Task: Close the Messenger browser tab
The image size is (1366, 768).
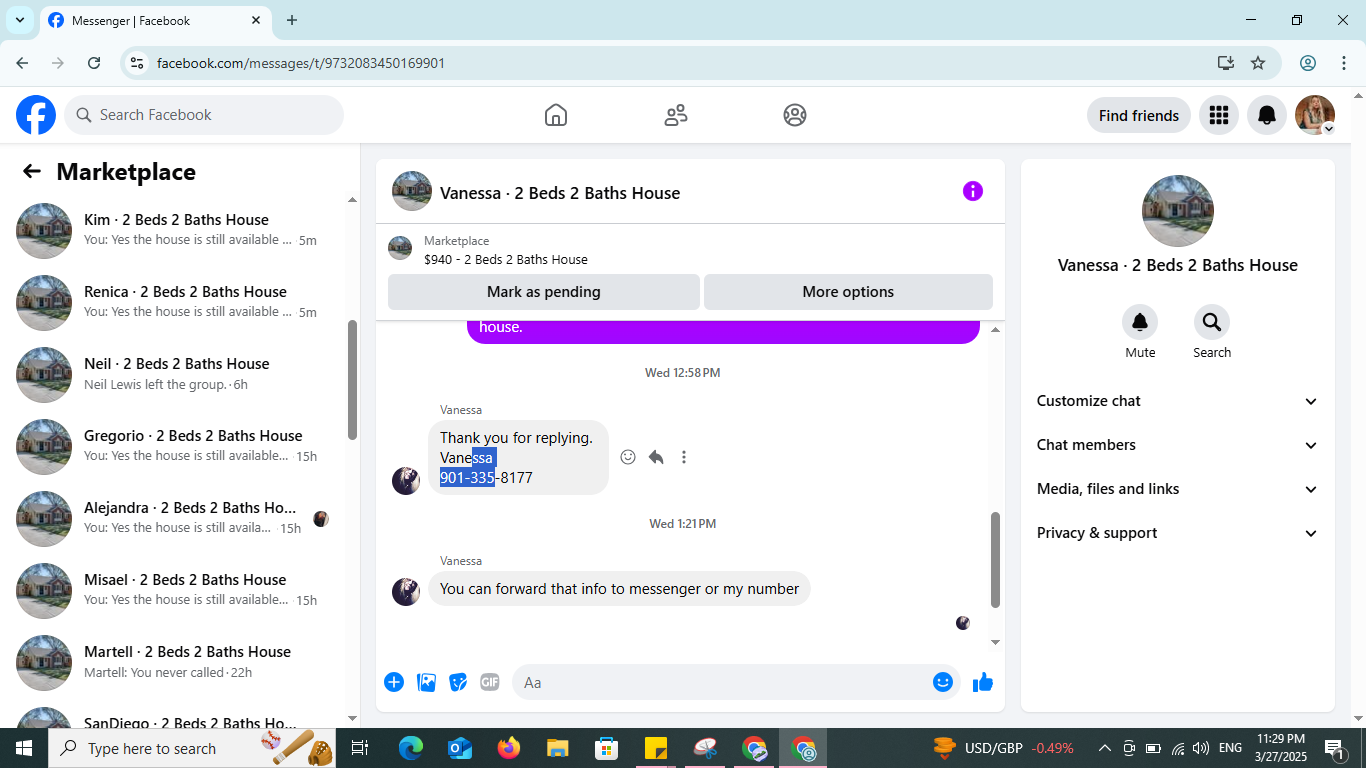Action: pyautogui.click(x=256, y=20)
